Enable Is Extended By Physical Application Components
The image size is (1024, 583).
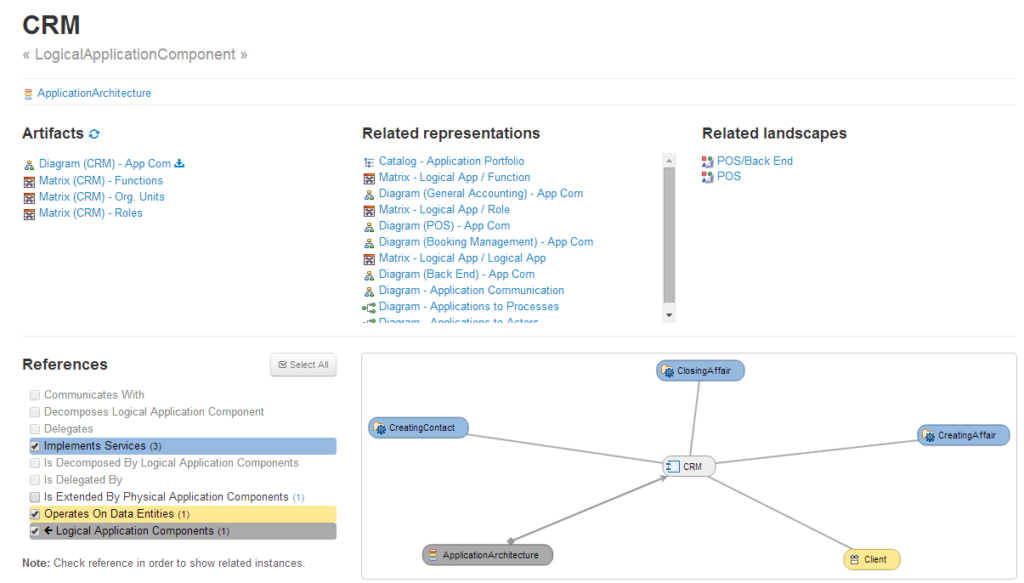tap(36, 497)
